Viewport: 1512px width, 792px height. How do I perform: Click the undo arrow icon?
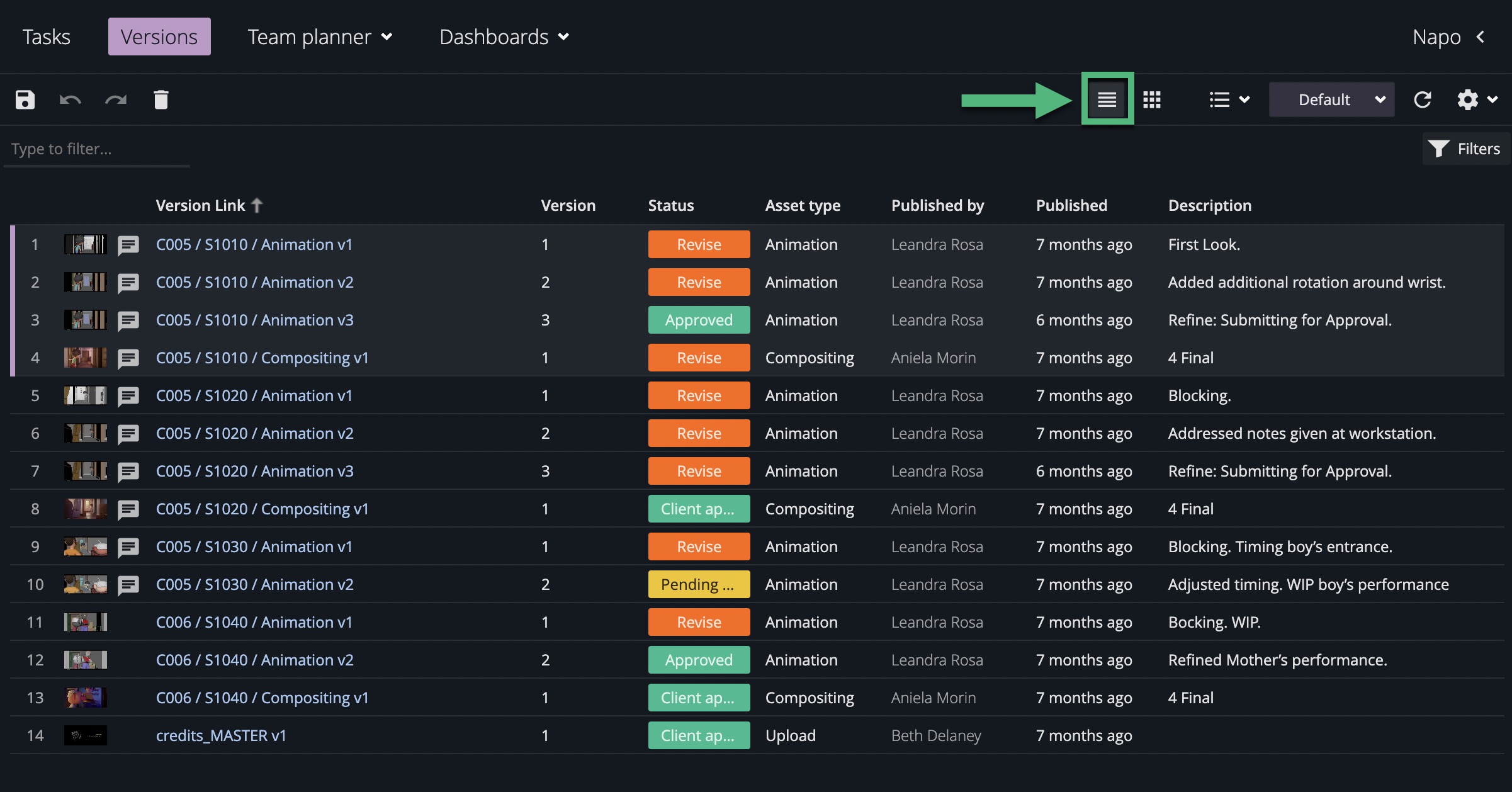70,99
